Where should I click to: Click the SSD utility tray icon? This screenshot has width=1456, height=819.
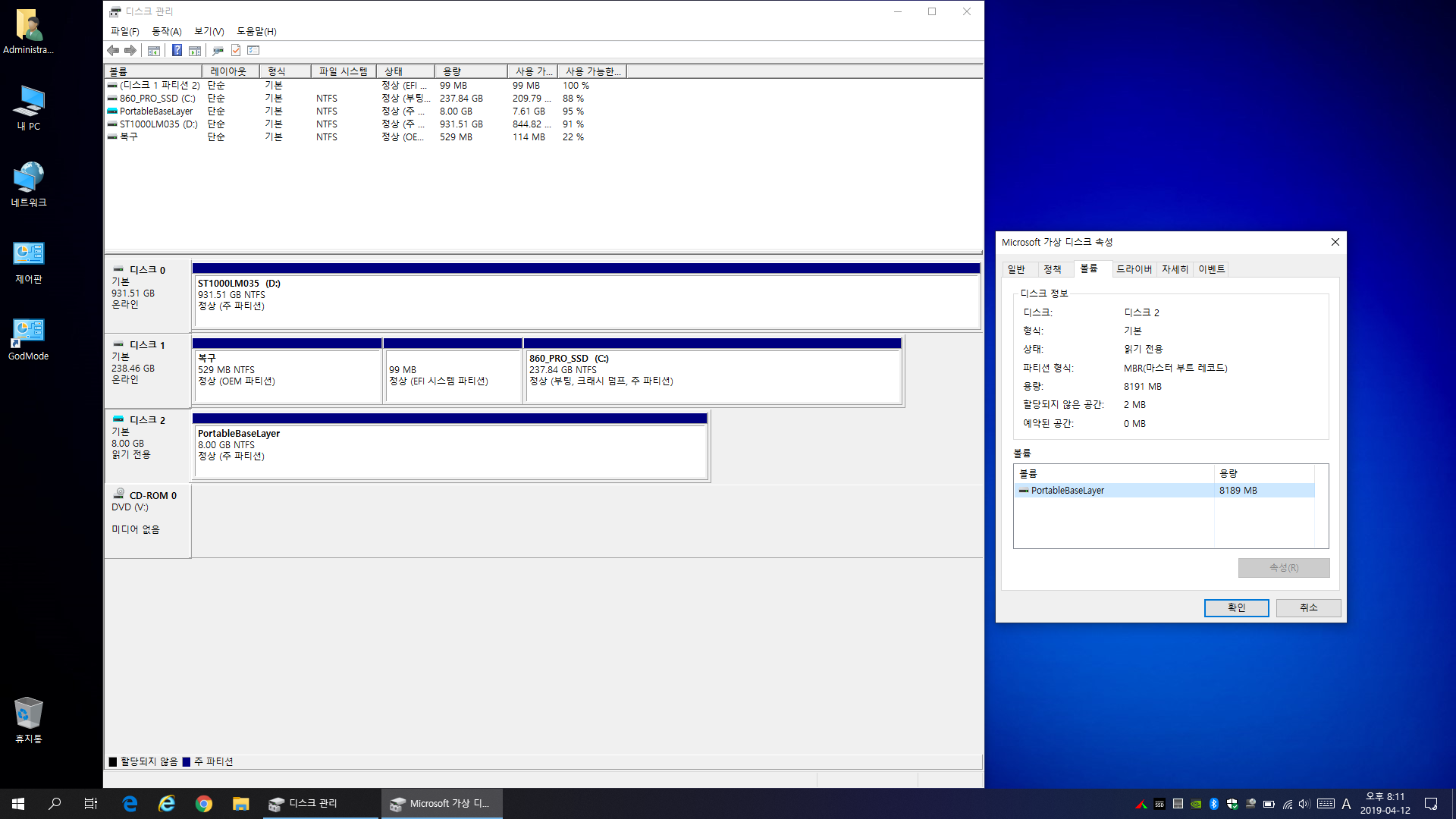coord(1159,804)
